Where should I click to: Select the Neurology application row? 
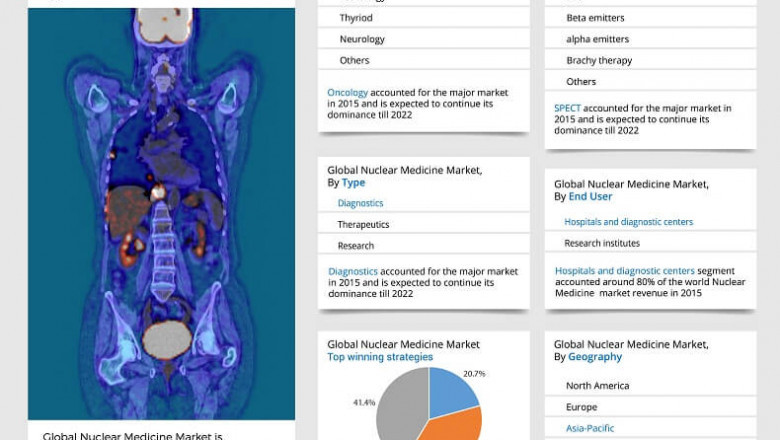pos(423,39)
